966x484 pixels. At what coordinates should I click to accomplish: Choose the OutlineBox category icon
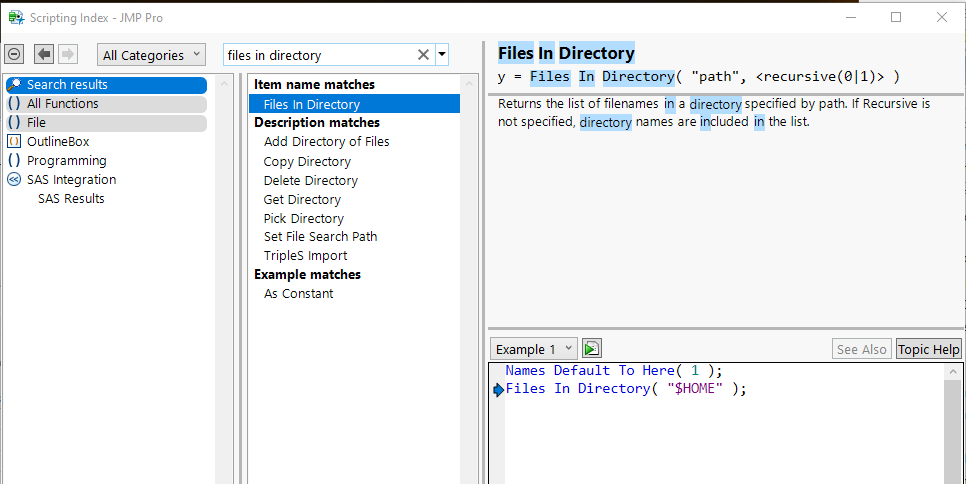point(14,142)
